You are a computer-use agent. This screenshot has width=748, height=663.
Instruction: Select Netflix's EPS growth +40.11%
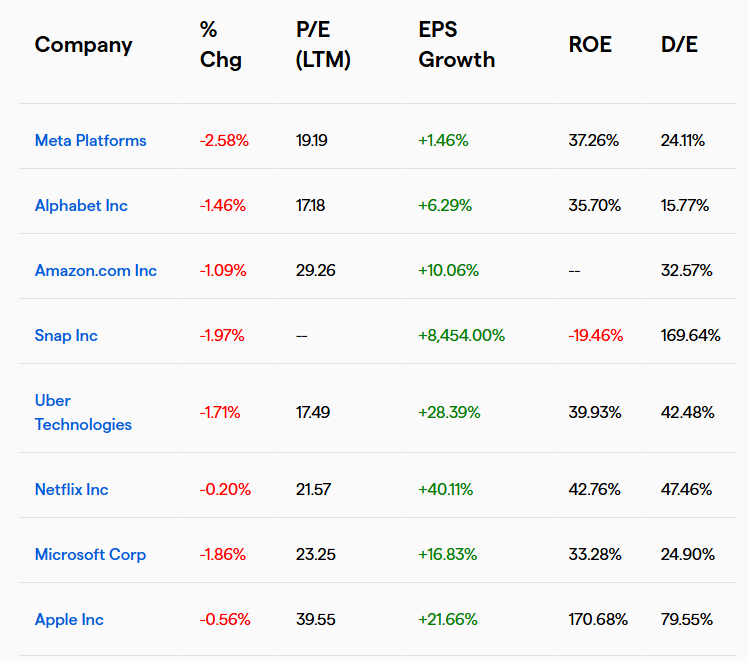point(446,489)
